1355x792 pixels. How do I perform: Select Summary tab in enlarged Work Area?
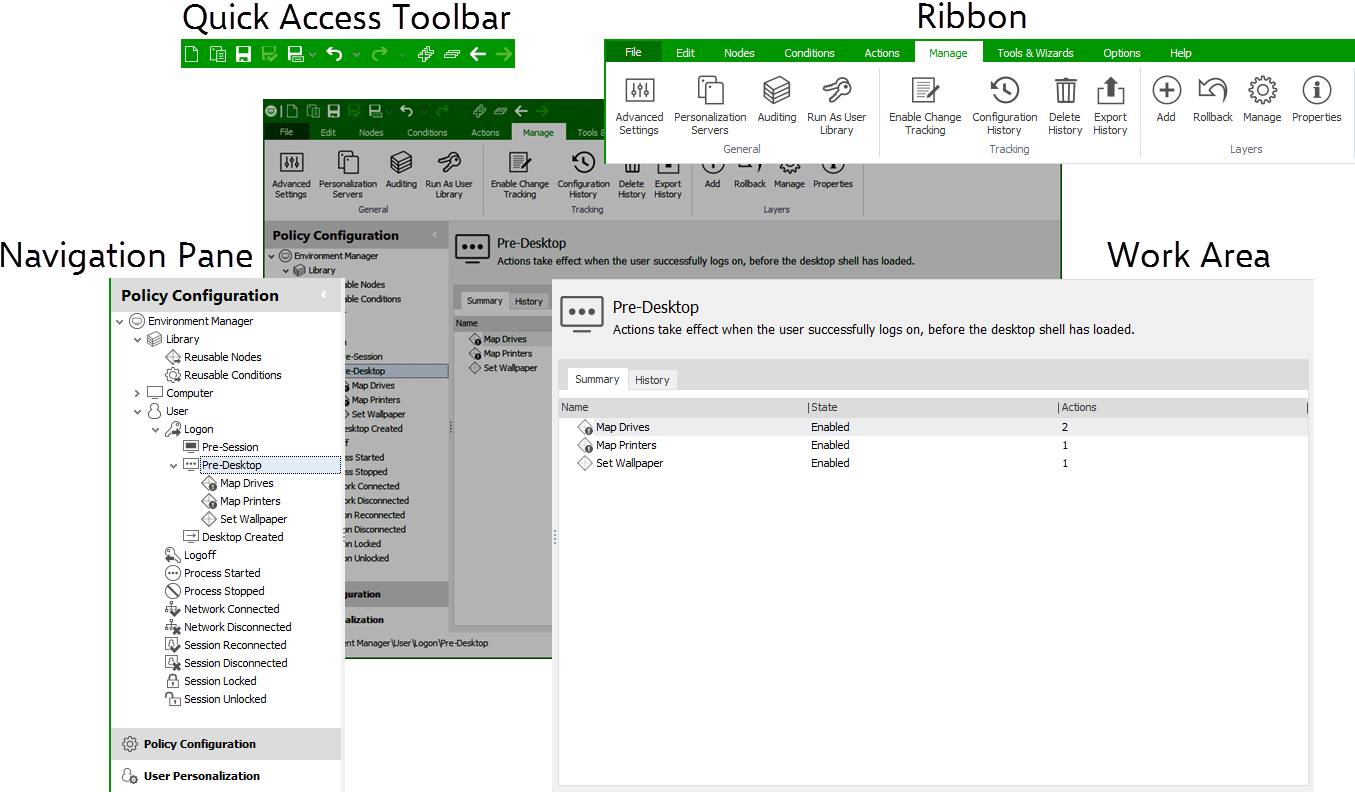(597, 379)
